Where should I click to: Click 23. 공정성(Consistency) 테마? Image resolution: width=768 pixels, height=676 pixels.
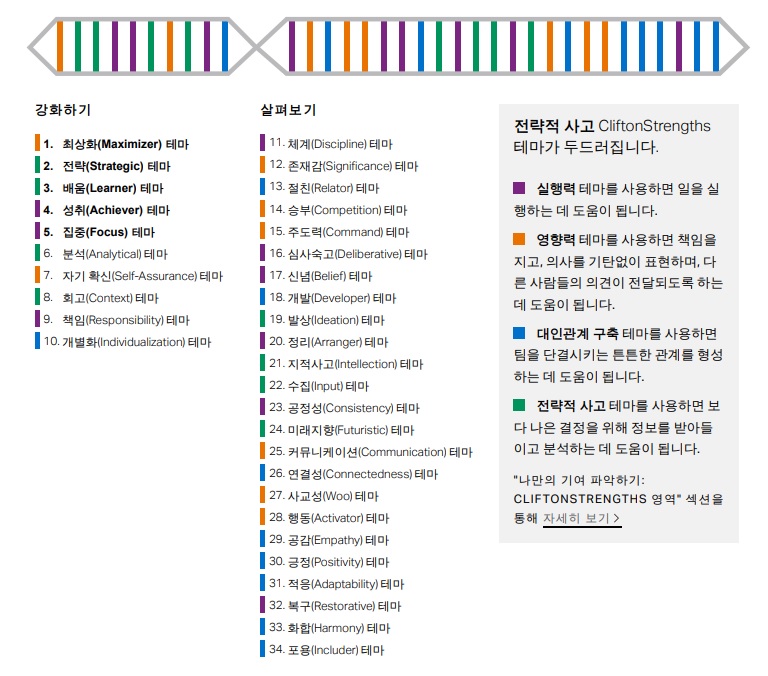click(x=340, y=408)
